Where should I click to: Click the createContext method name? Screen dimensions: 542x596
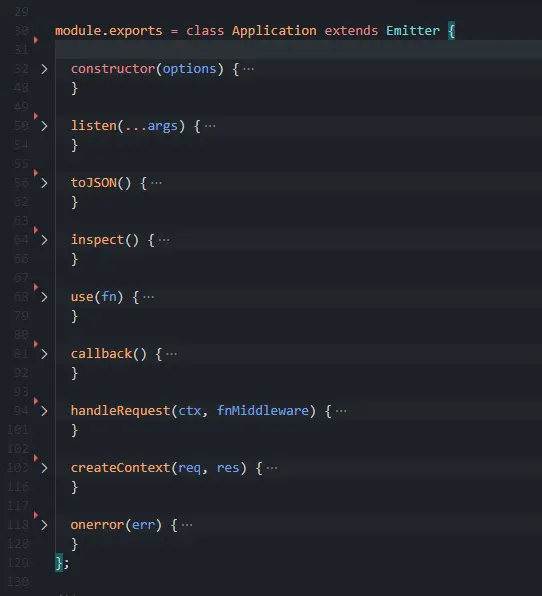(x=120, y=468)
